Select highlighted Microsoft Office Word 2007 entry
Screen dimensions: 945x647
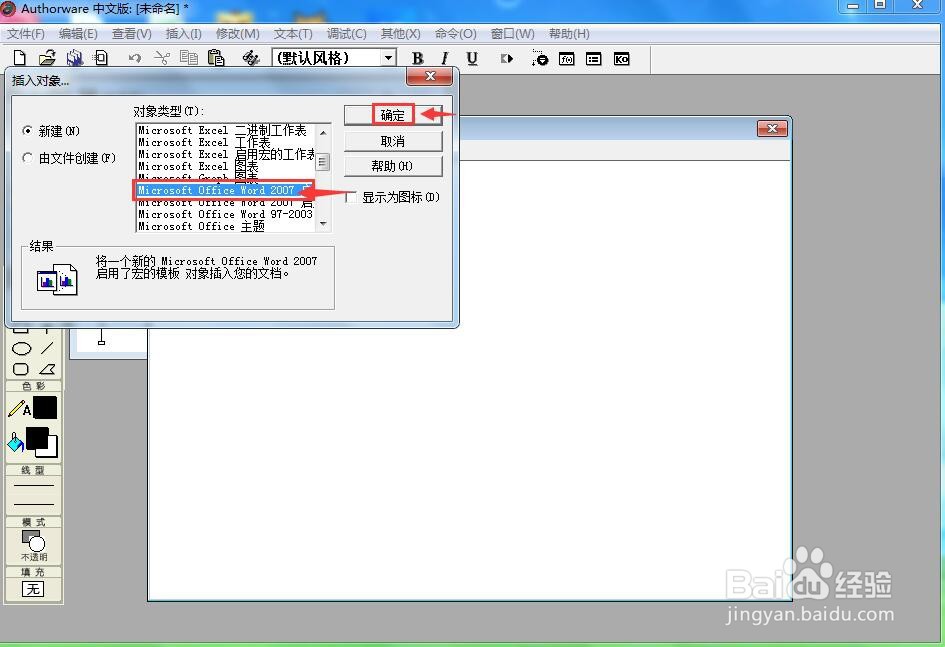pos(225,190)
